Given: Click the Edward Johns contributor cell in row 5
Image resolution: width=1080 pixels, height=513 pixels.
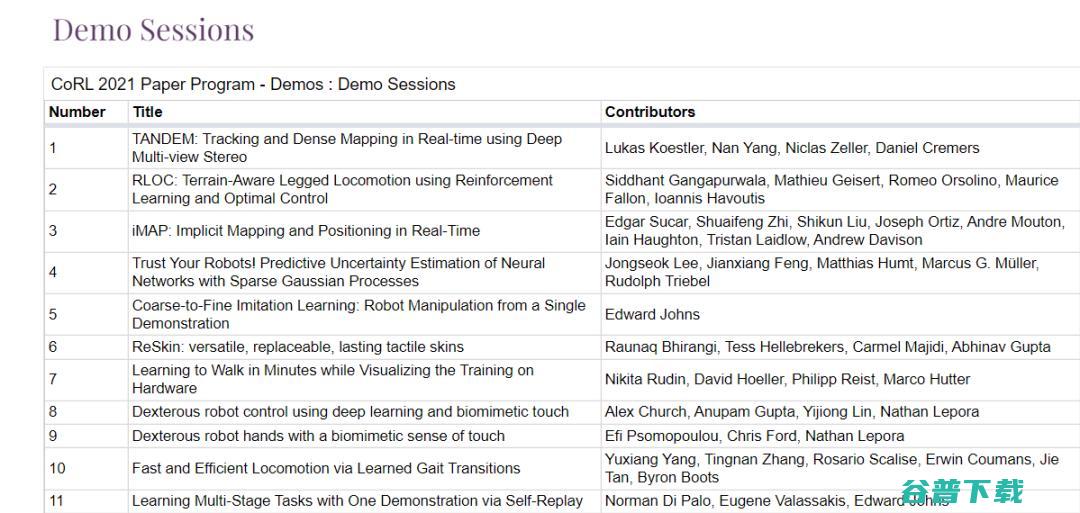Looking at the screenshot, I should coord(652,314).
